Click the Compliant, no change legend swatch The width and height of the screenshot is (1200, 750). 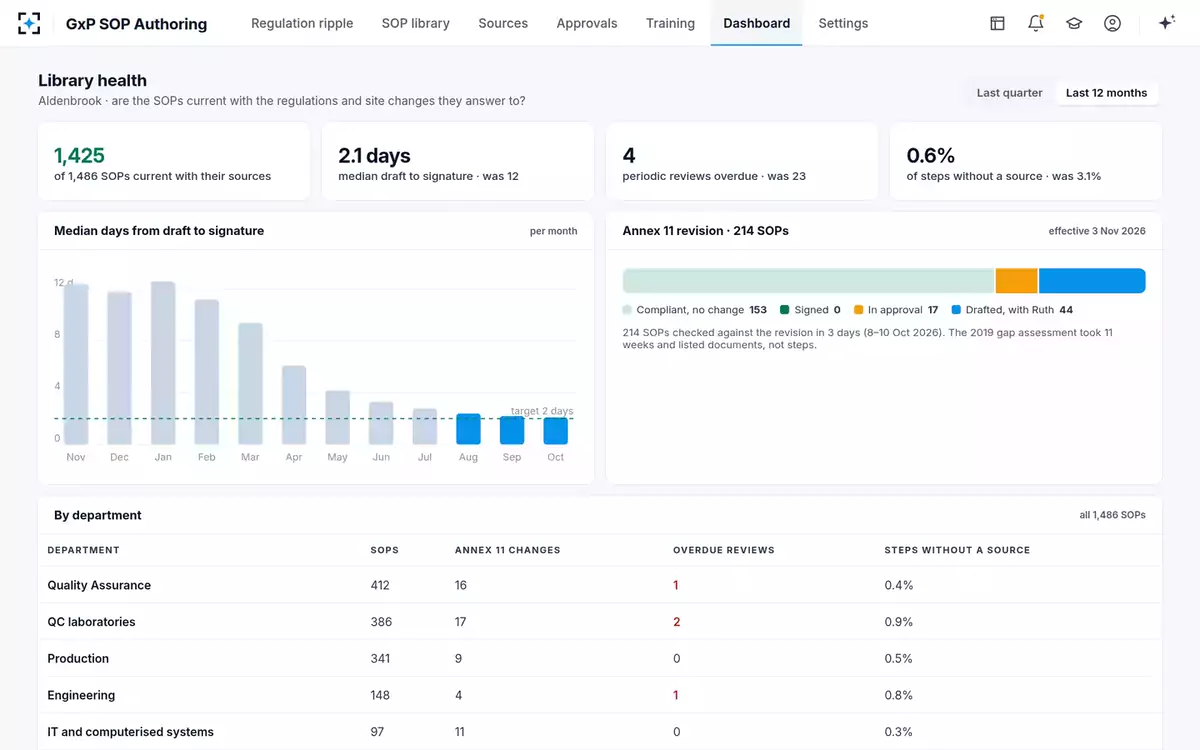click(627, 310)
